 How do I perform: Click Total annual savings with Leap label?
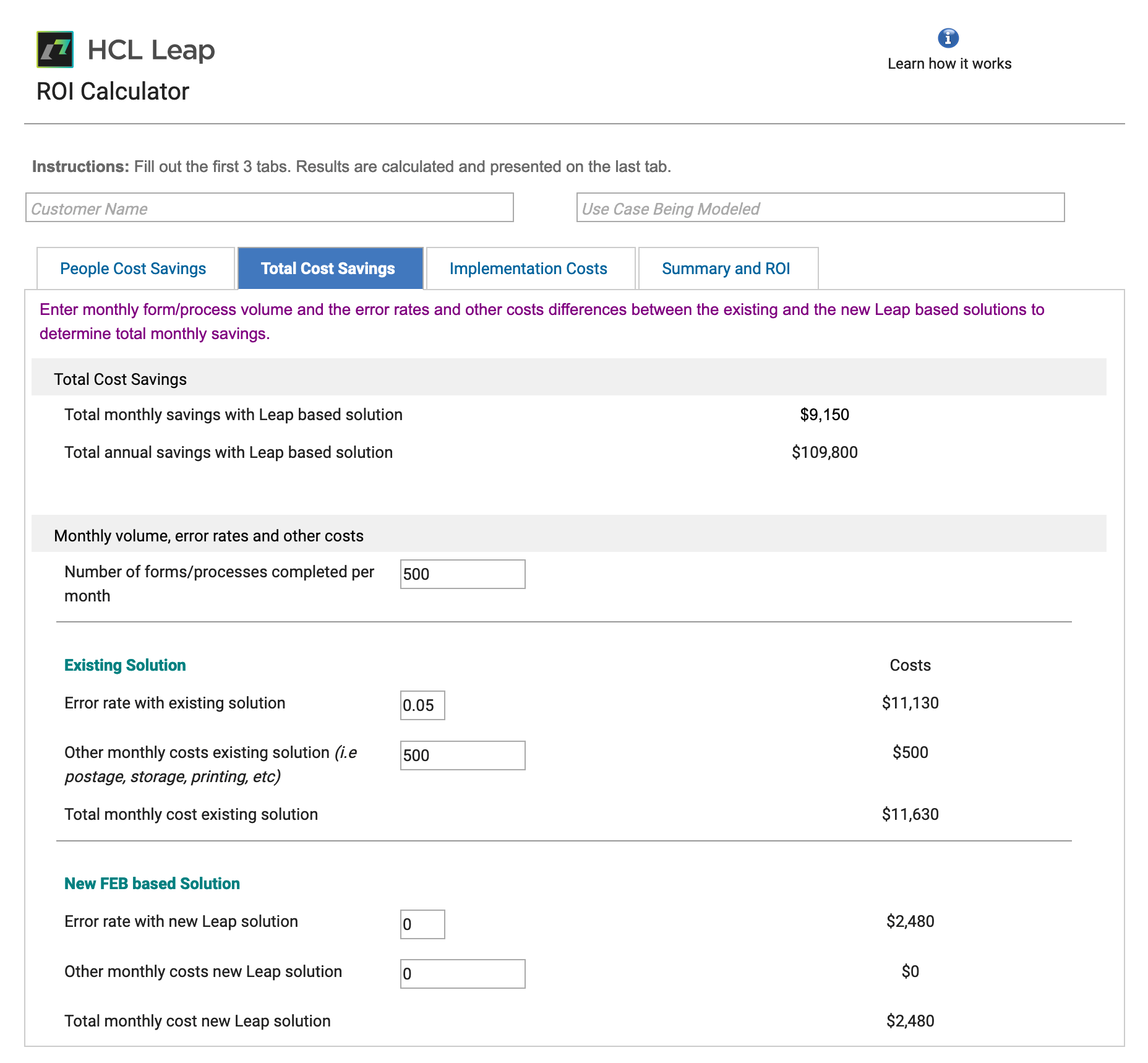pos(228,452)
